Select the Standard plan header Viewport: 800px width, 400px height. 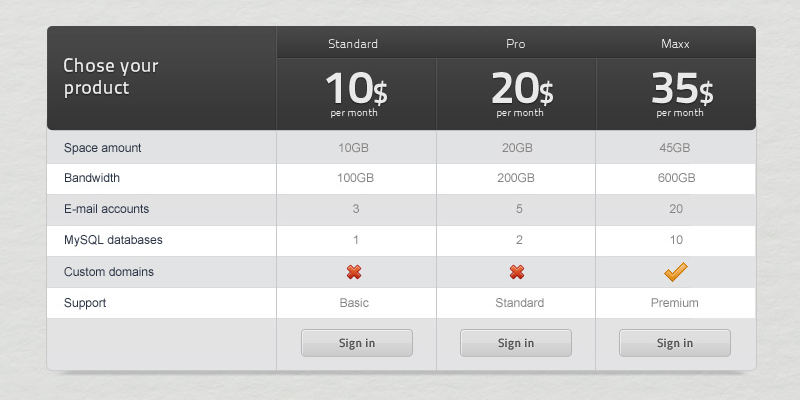[x=353, y=44]
